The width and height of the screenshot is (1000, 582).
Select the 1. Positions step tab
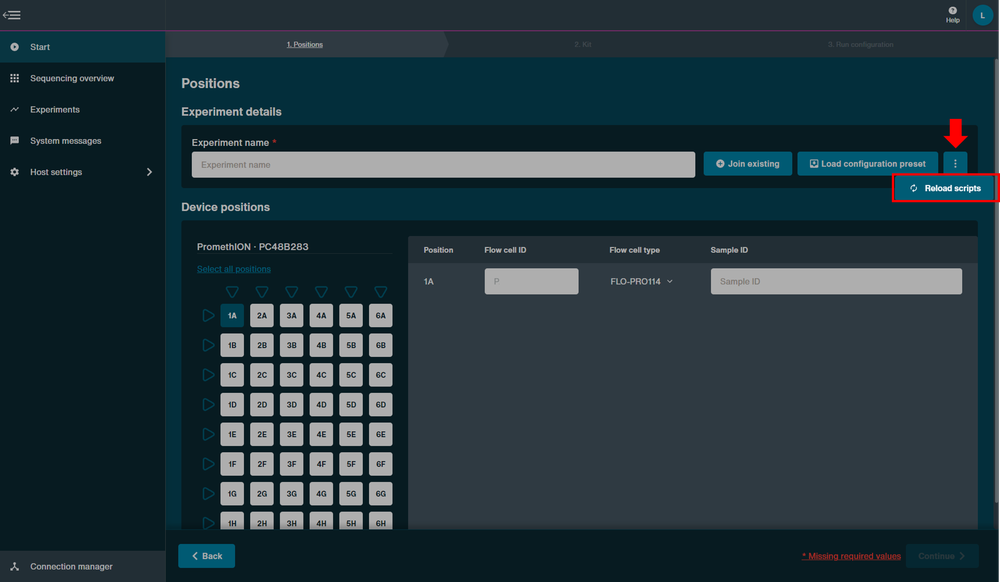coord(305,45)
